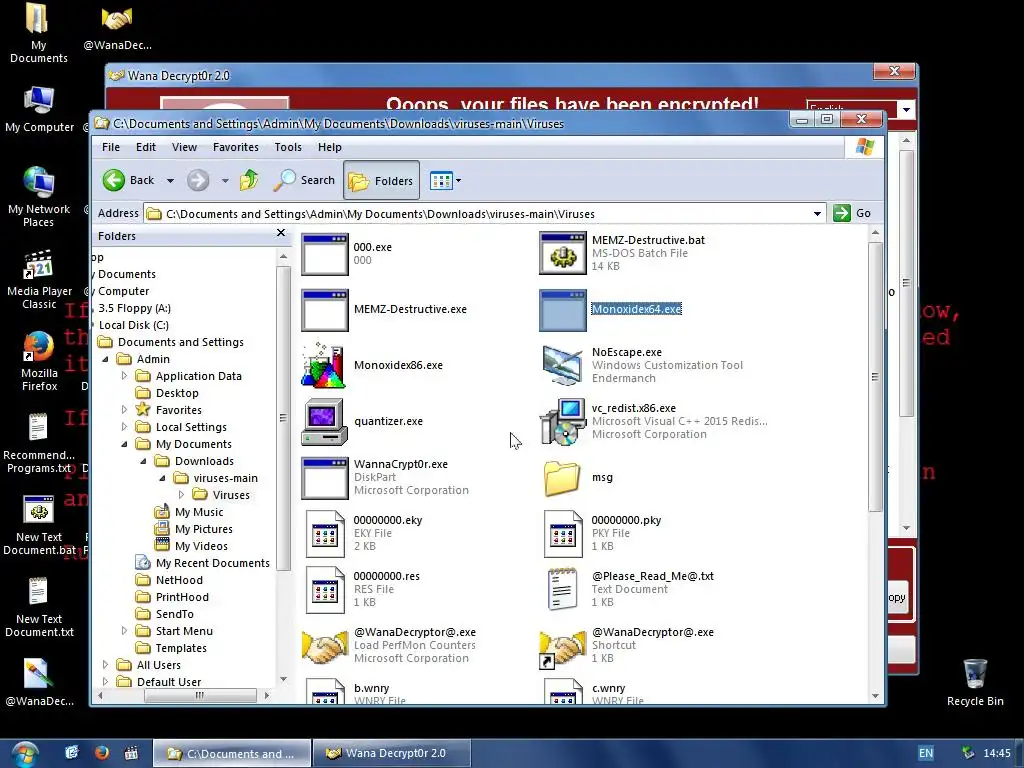The image size is (1024, 768).
Task: Switch to Wana Decrypt0r 2.0 taskbar button
Action: (x=392, y=753)
